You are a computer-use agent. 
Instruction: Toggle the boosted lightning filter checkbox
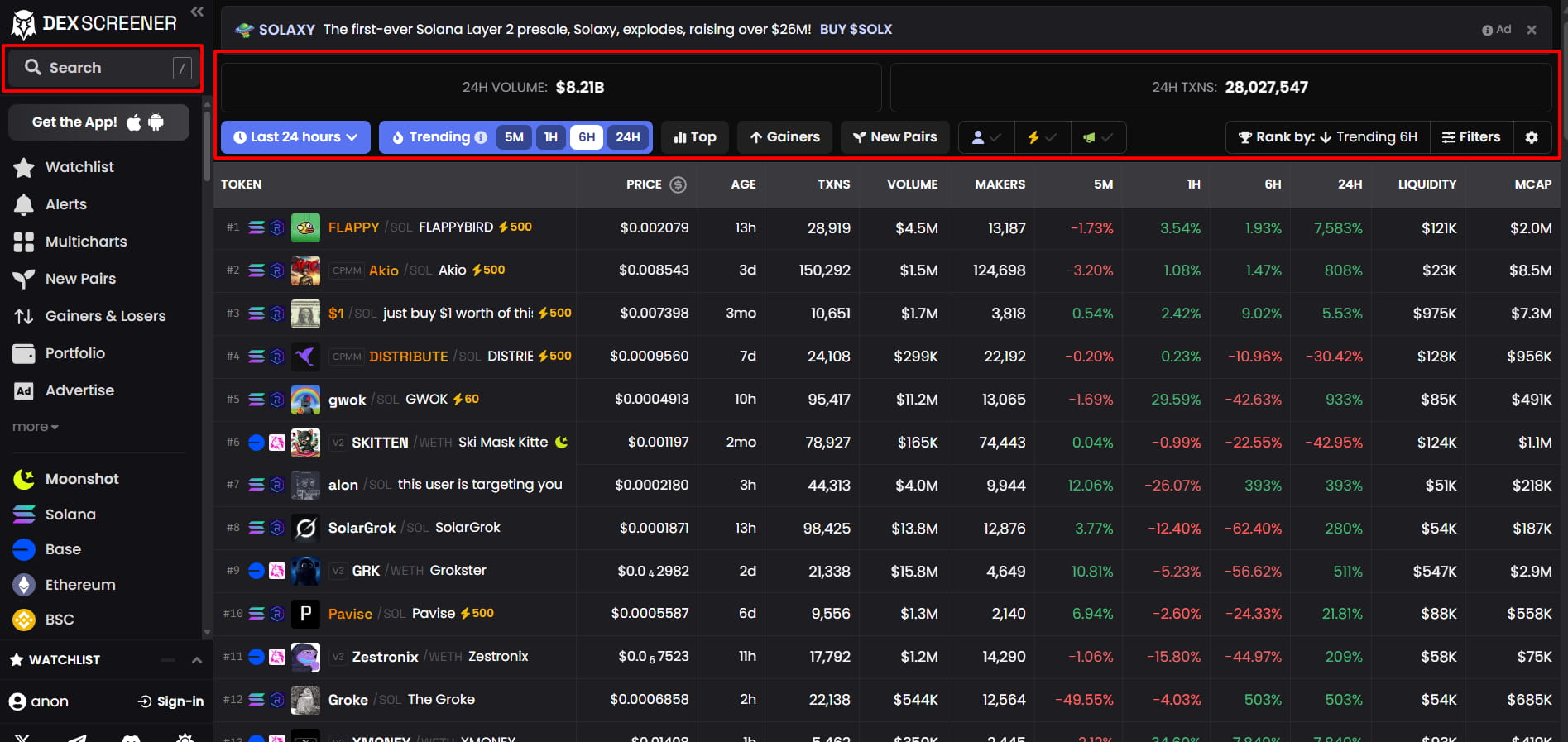(x=1043, y=137)
